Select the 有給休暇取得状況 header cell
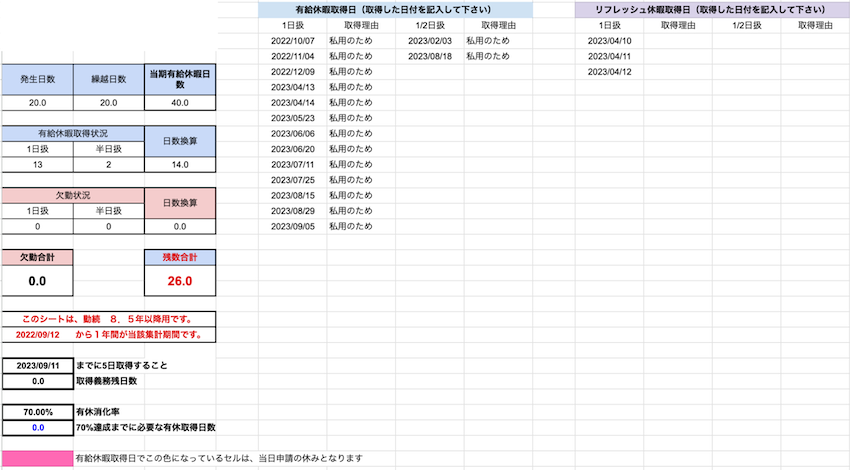The image size is (850, 470). tap(72, 133)
